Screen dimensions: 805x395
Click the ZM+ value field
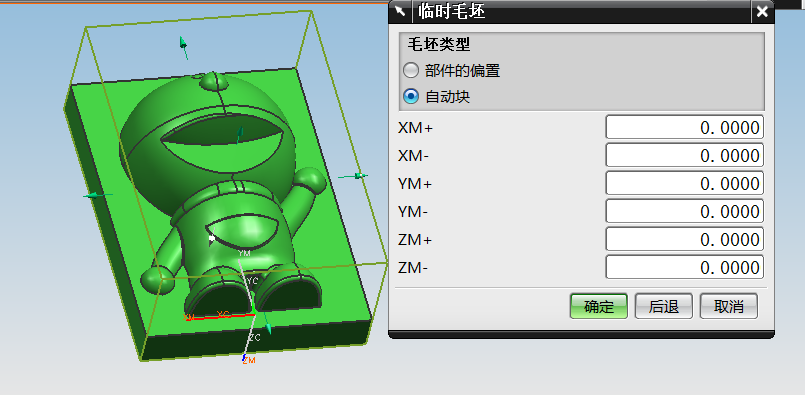[684, 239]
